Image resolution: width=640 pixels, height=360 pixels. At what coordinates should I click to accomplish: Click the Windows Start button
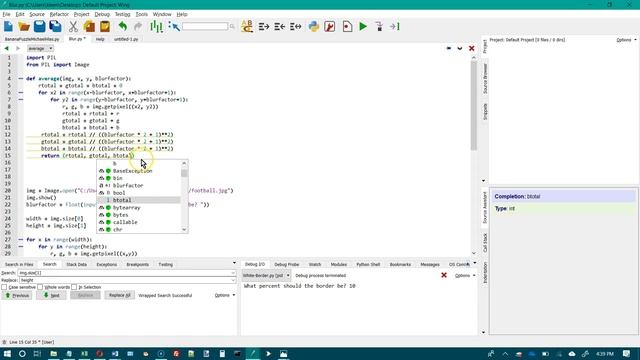[7, 353]
